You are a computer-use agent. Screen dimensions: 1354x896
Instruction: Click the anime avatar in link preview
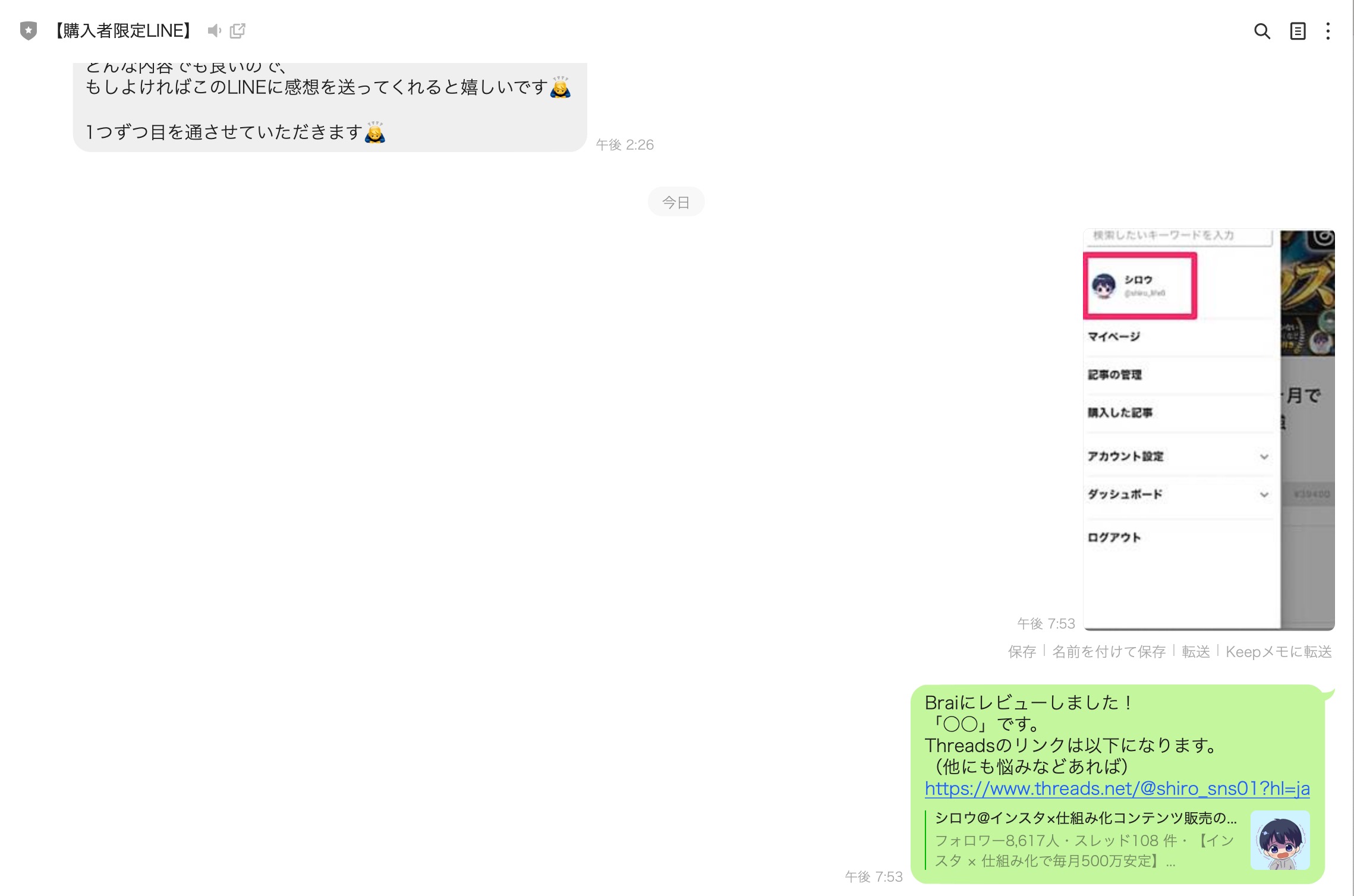(1280, 840)
